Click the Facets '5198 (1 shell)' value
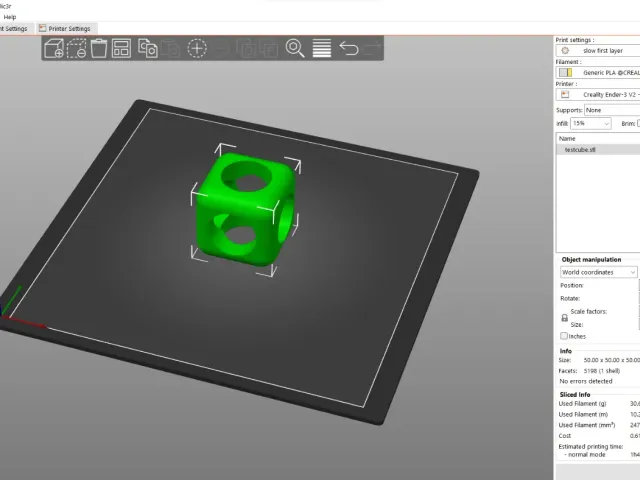 pos(602,371)
